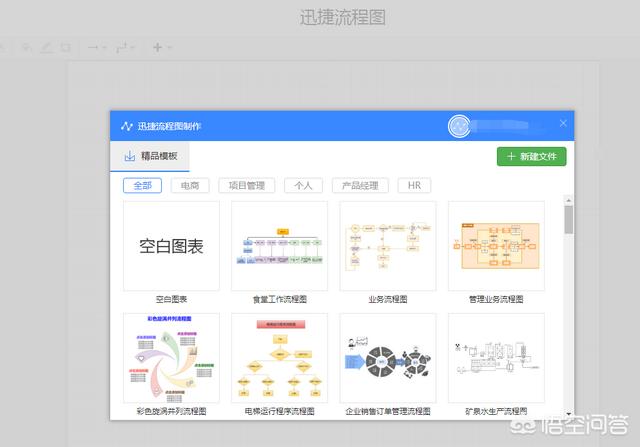Viewport: 640px width, 447px height.
Task: Click the 迅捷流程图制作 logo icon
Action: point(127,126)
